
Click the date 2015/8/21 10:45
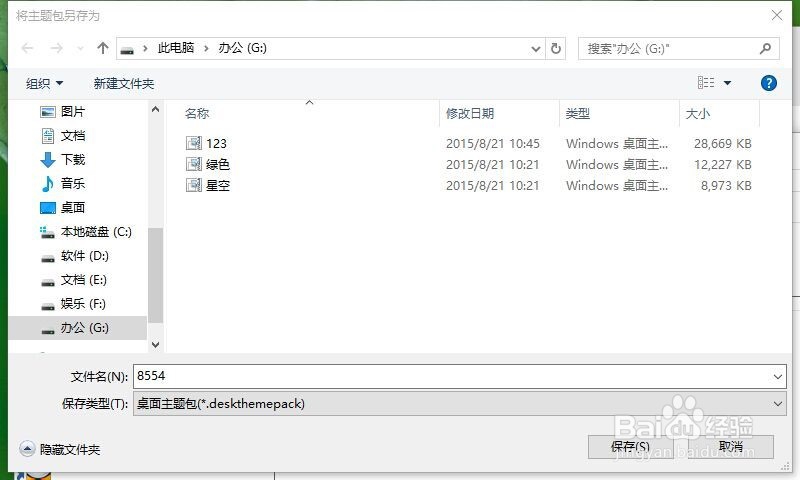coord(493,143)
